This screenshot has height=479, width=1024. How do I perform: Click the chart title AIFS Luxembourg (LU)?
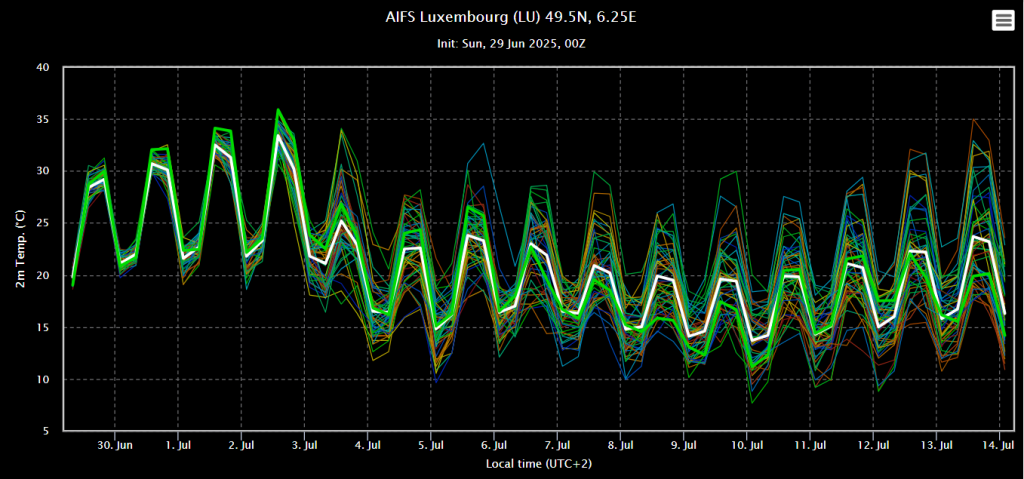click(511, 18)
